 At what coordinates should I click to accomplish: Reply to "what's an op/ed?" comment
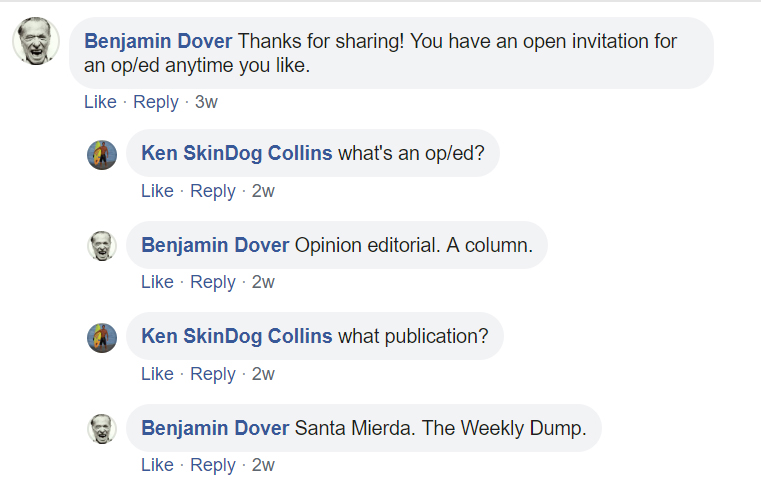(212, 191)
